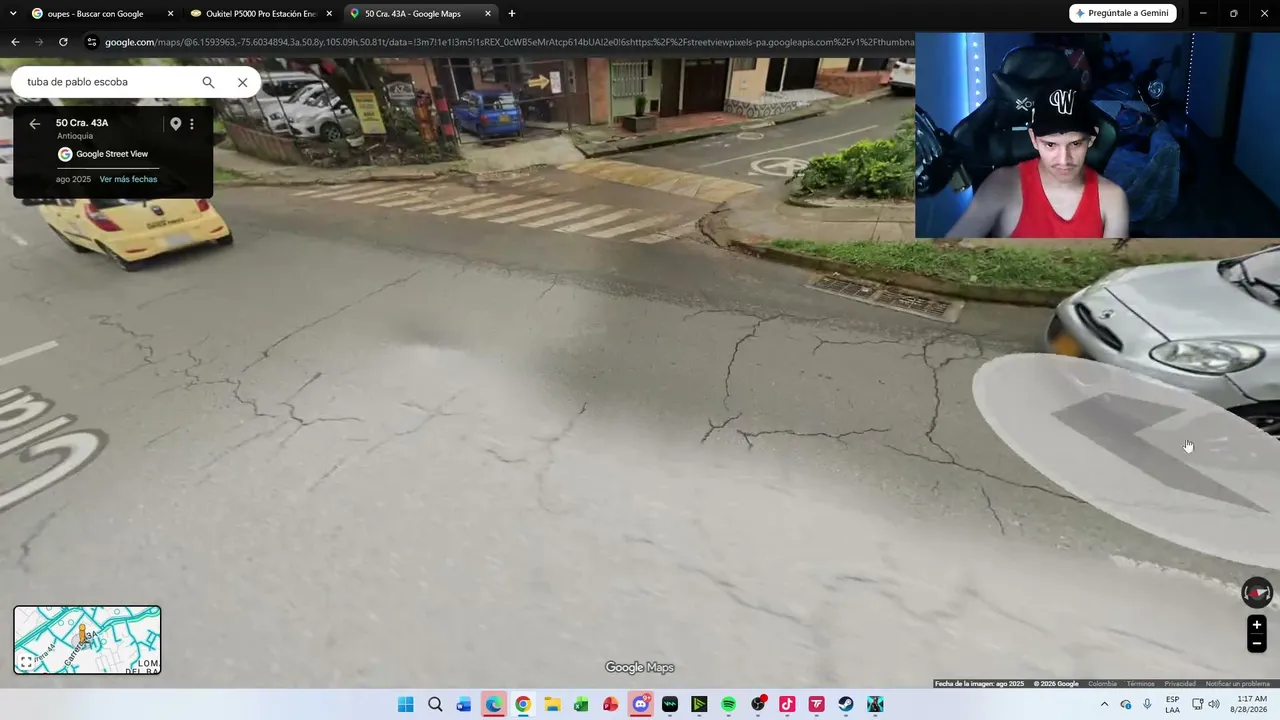Click the browser forward arrow

[39, 42]
